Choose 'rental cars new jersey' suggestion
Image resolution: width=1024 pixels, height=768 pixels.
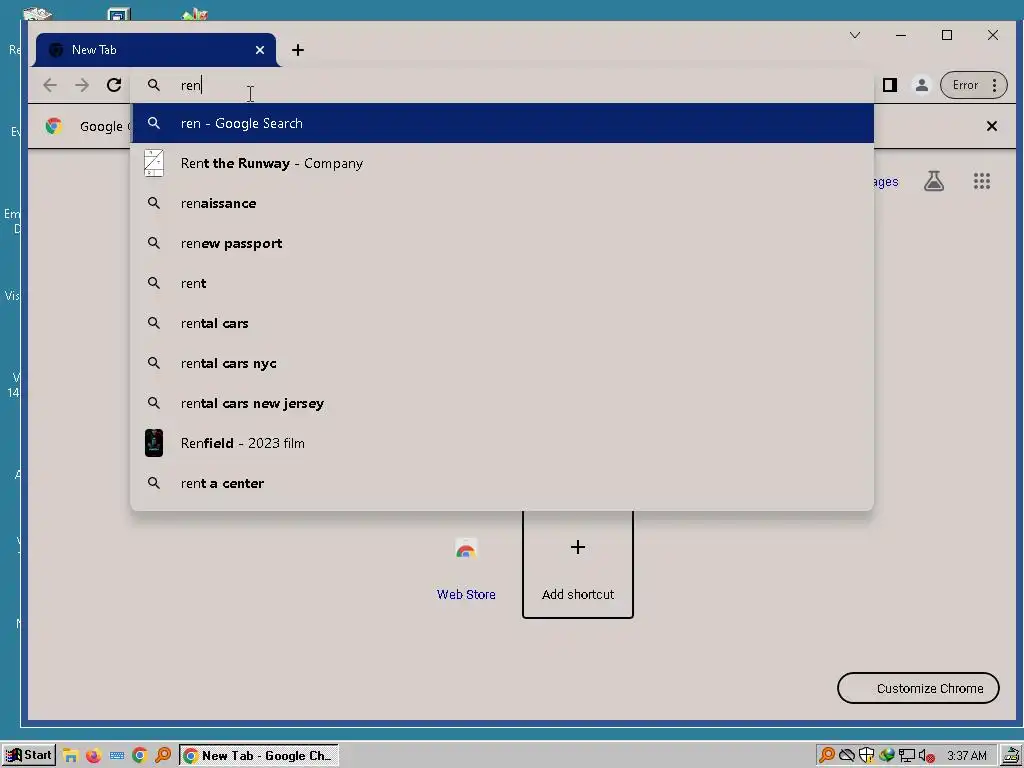502,403
